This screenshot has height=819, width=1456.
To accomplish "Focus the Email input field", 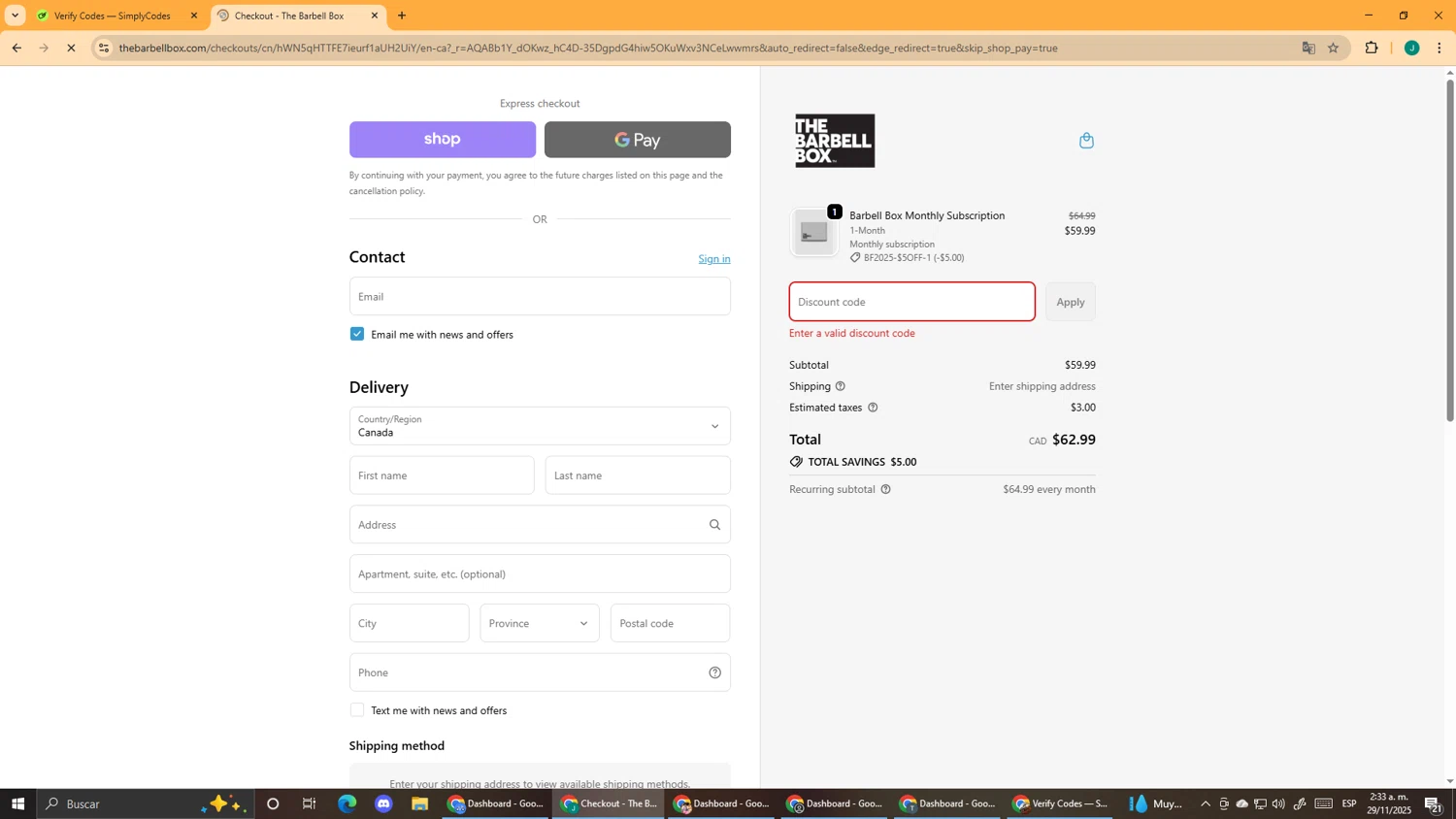I will (540, 296).
